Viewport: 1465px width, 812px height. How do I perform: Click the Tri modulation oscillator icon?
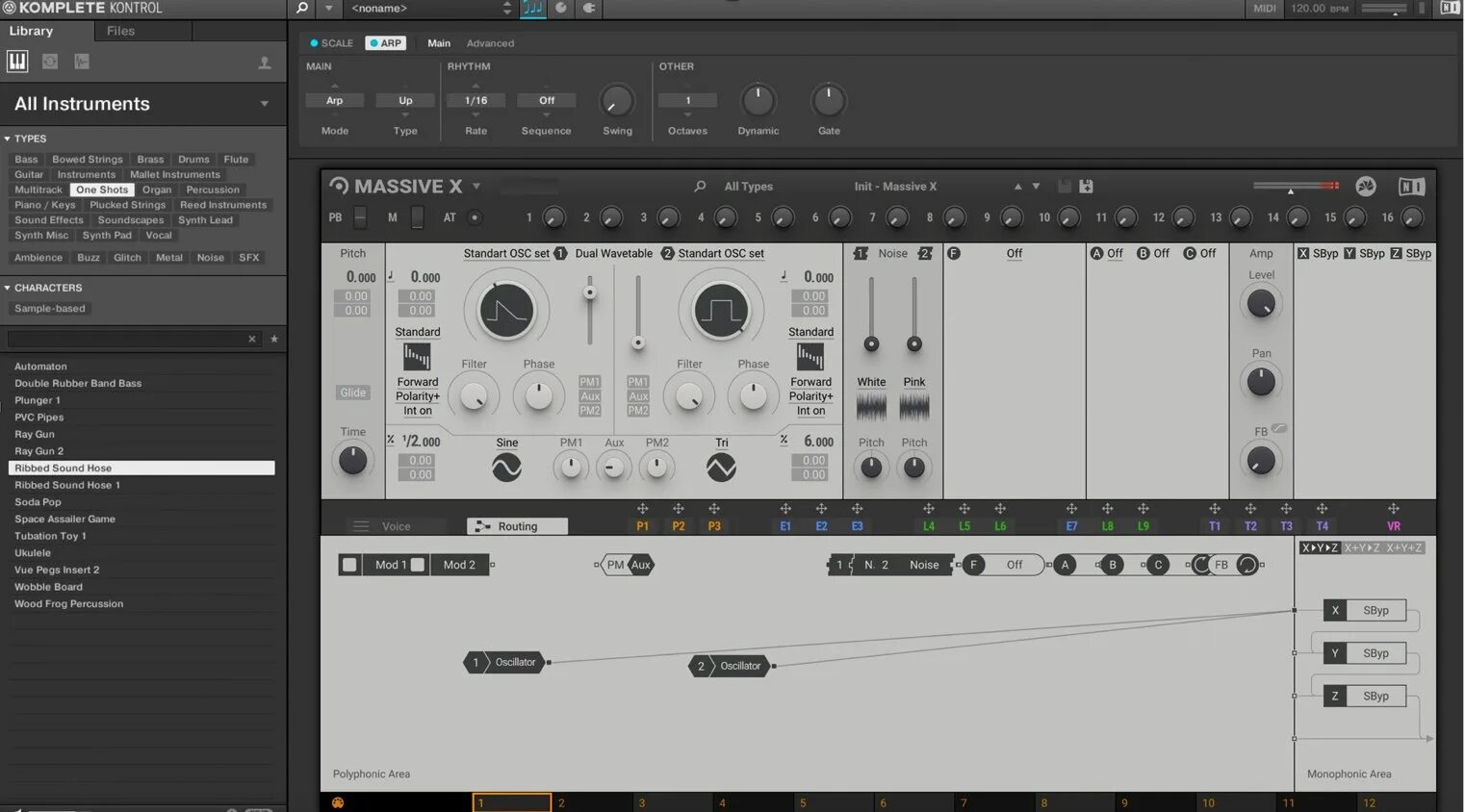coord(721,468)
